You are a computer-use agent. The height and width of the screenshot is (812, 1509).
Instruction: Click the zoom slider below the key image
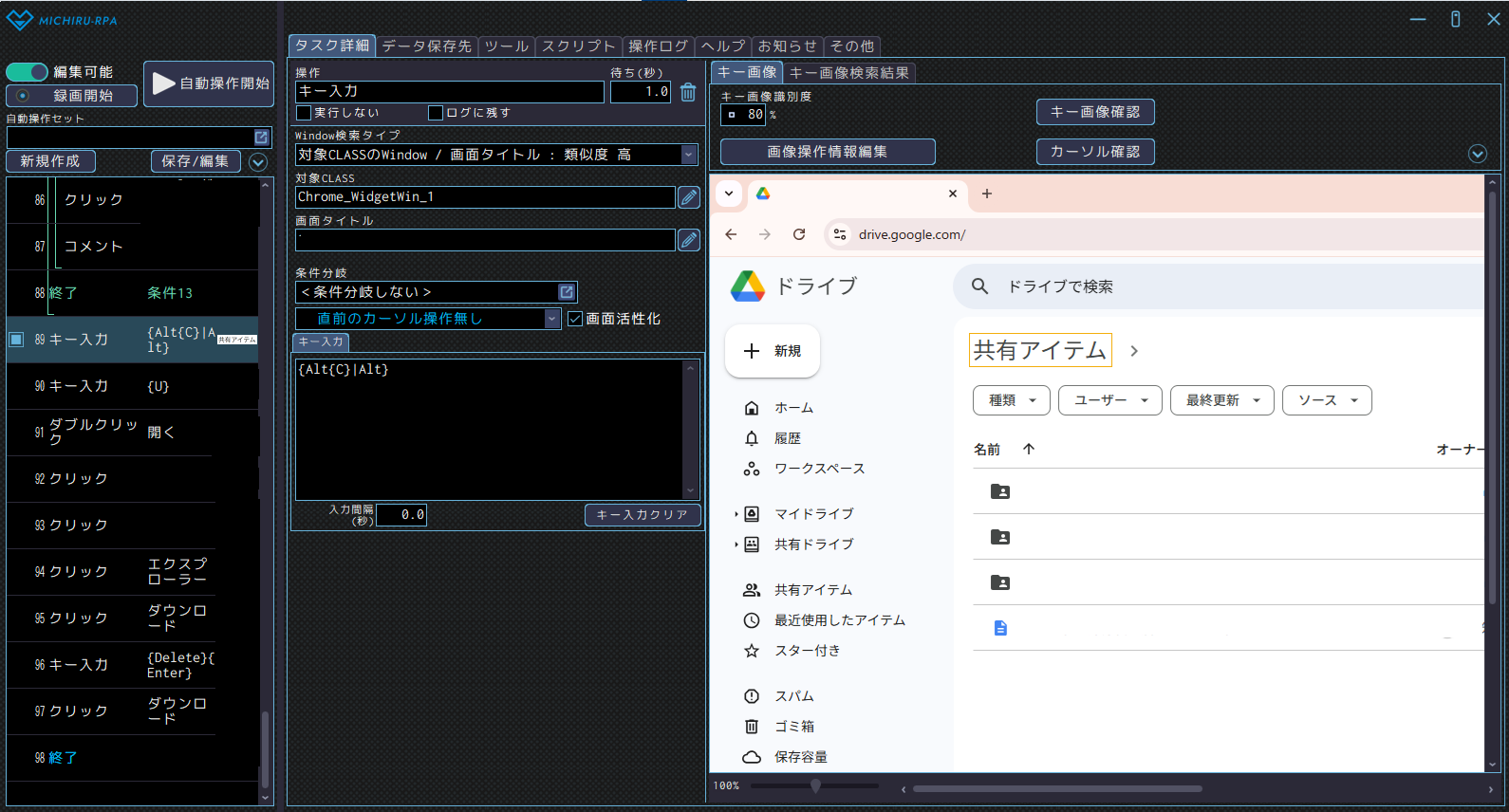coord(815,785)
